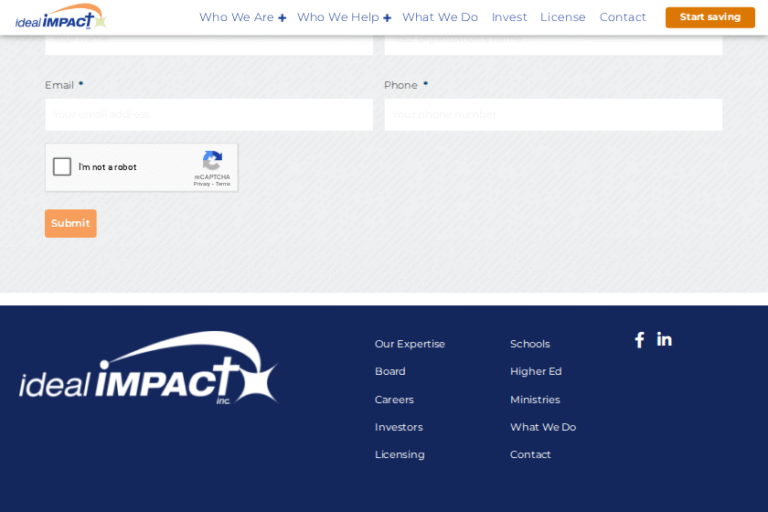Open Facebook page via footer icon
Image resolution: width=768 pixels, height=512 pixels.
click(x=639, y=340)
